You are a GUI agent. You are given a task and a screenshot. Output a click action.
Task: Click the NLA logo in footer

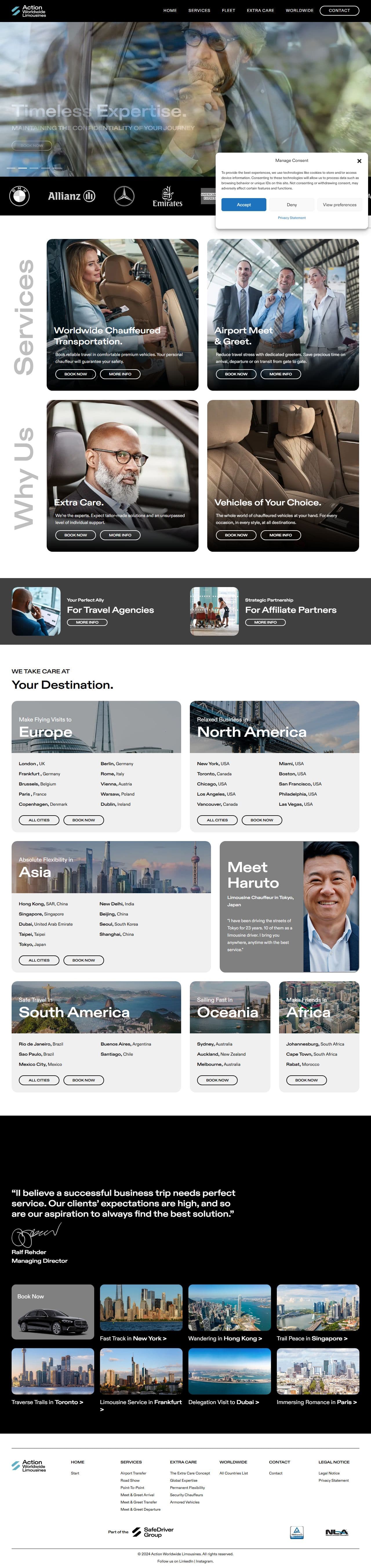point(337,1533)
